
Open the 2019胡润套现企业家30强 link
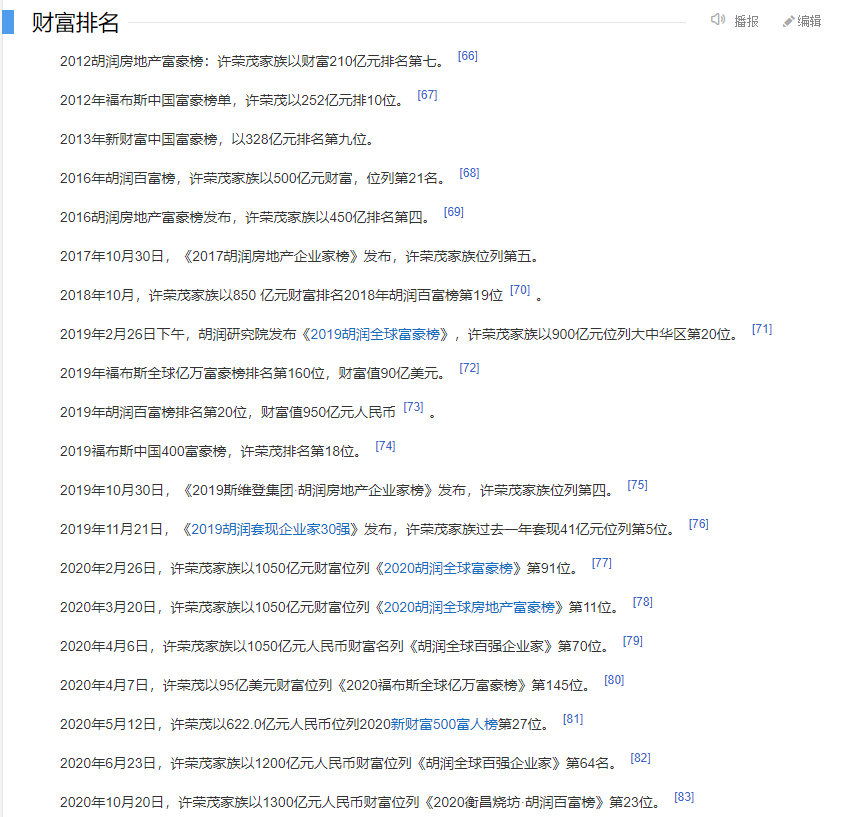pyautogui.click(x=271, y=529)
